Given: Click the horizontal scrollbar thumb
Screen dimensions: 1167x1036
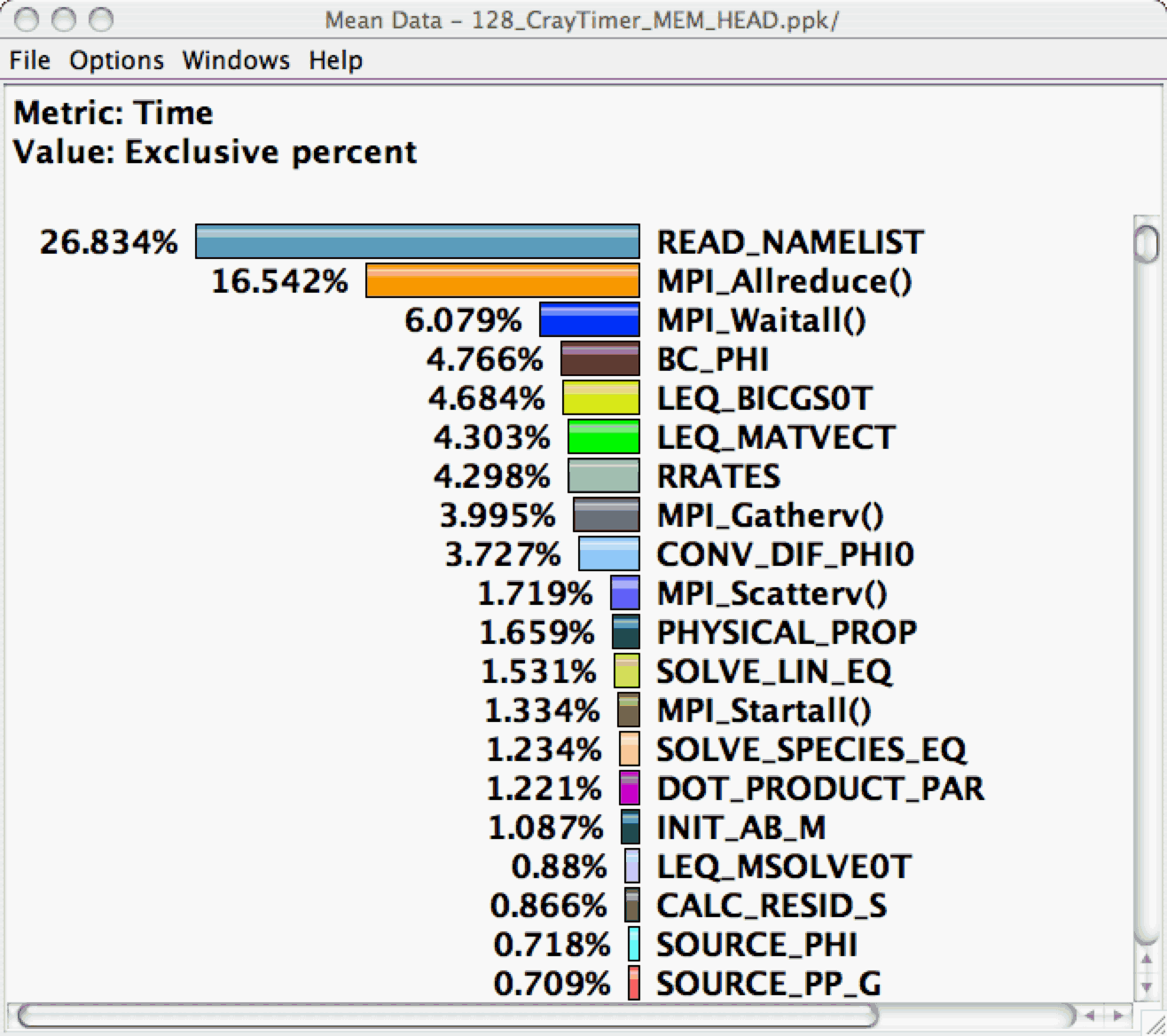Looking at the screenshot, I should 448,1015.
